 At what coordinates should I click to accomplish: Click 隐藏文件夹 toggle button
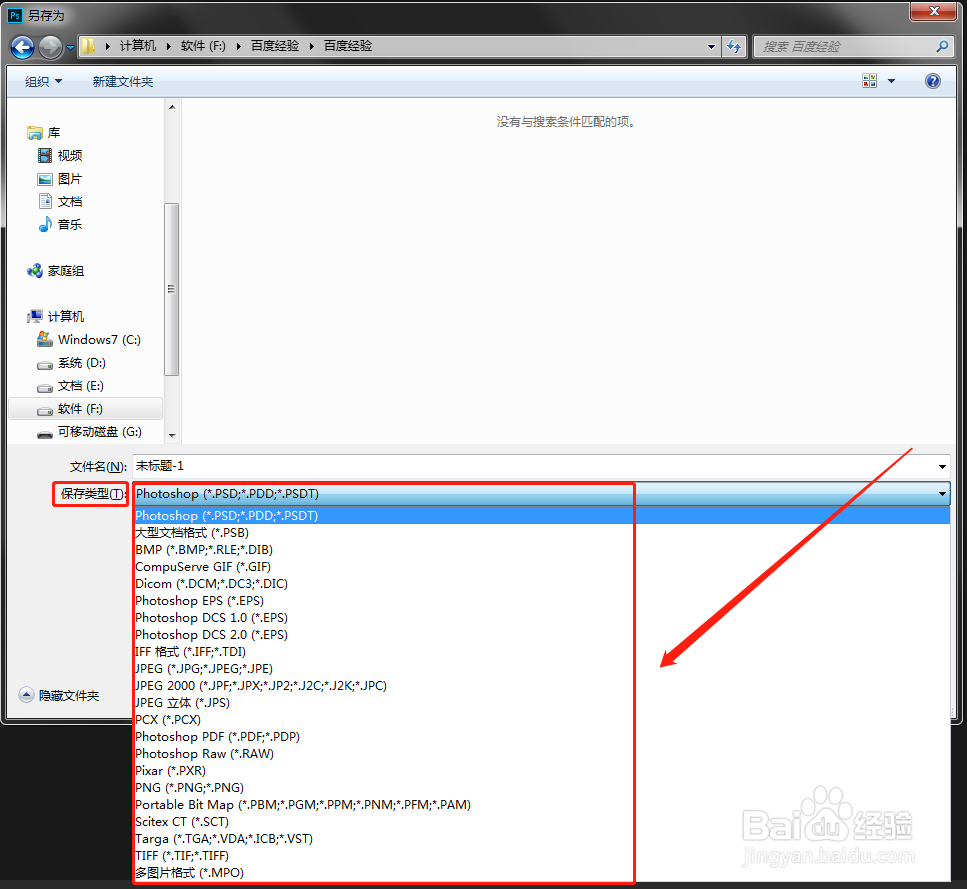(x=59, y=695)
